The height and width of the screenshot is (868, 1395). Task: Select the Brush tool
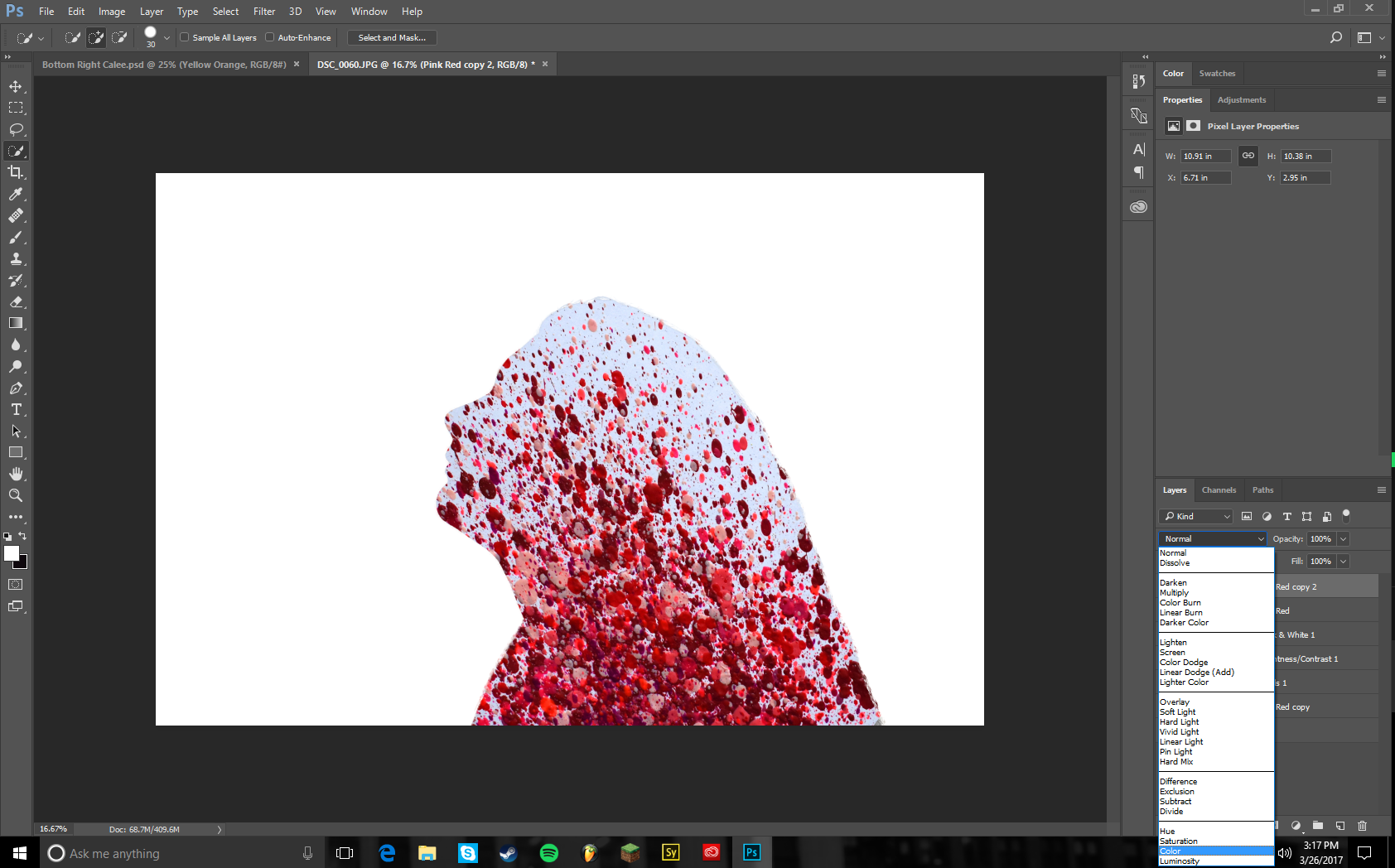pos(16,237)
